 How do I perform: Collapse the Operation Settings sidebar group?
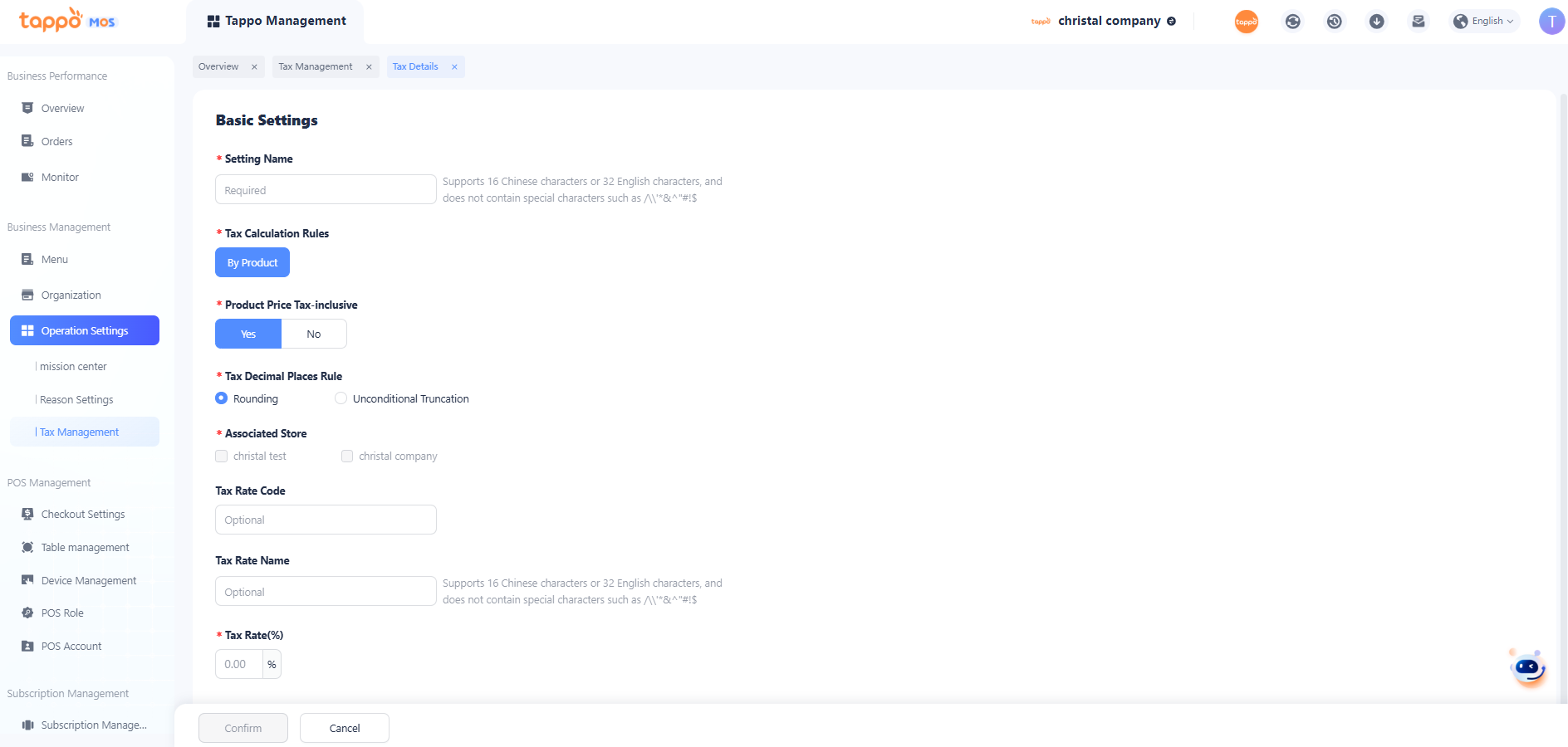[x=85, y=330]
